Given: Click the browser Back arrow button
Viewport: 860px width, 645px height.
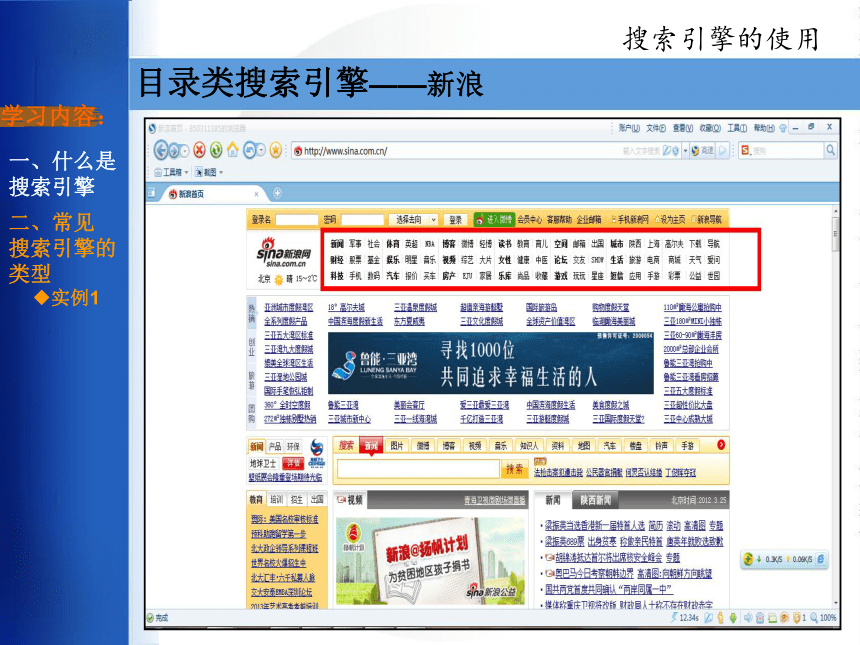Looking at the screenshot, I should [161, 150].
